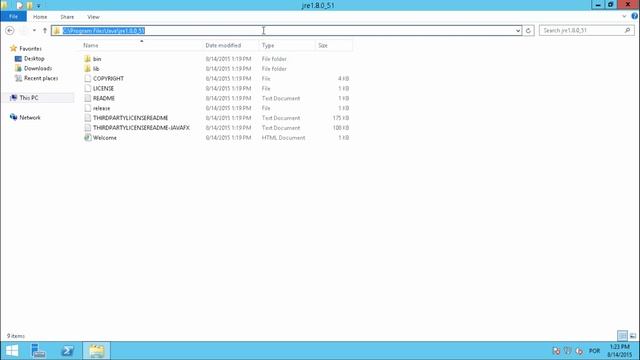Open Quick Access Toolbar customize dropdown
Screen dimensions: 640x360
point(38,6)
